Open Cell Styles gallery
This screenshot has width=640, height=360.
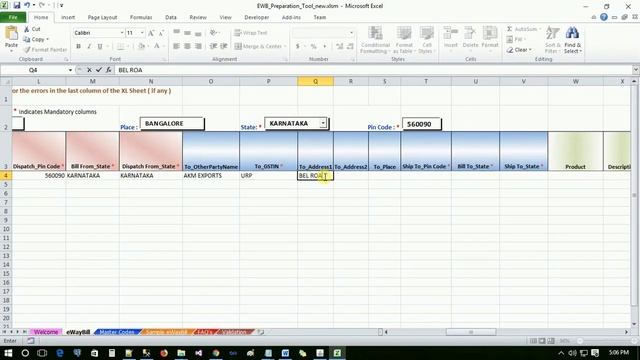427,40
